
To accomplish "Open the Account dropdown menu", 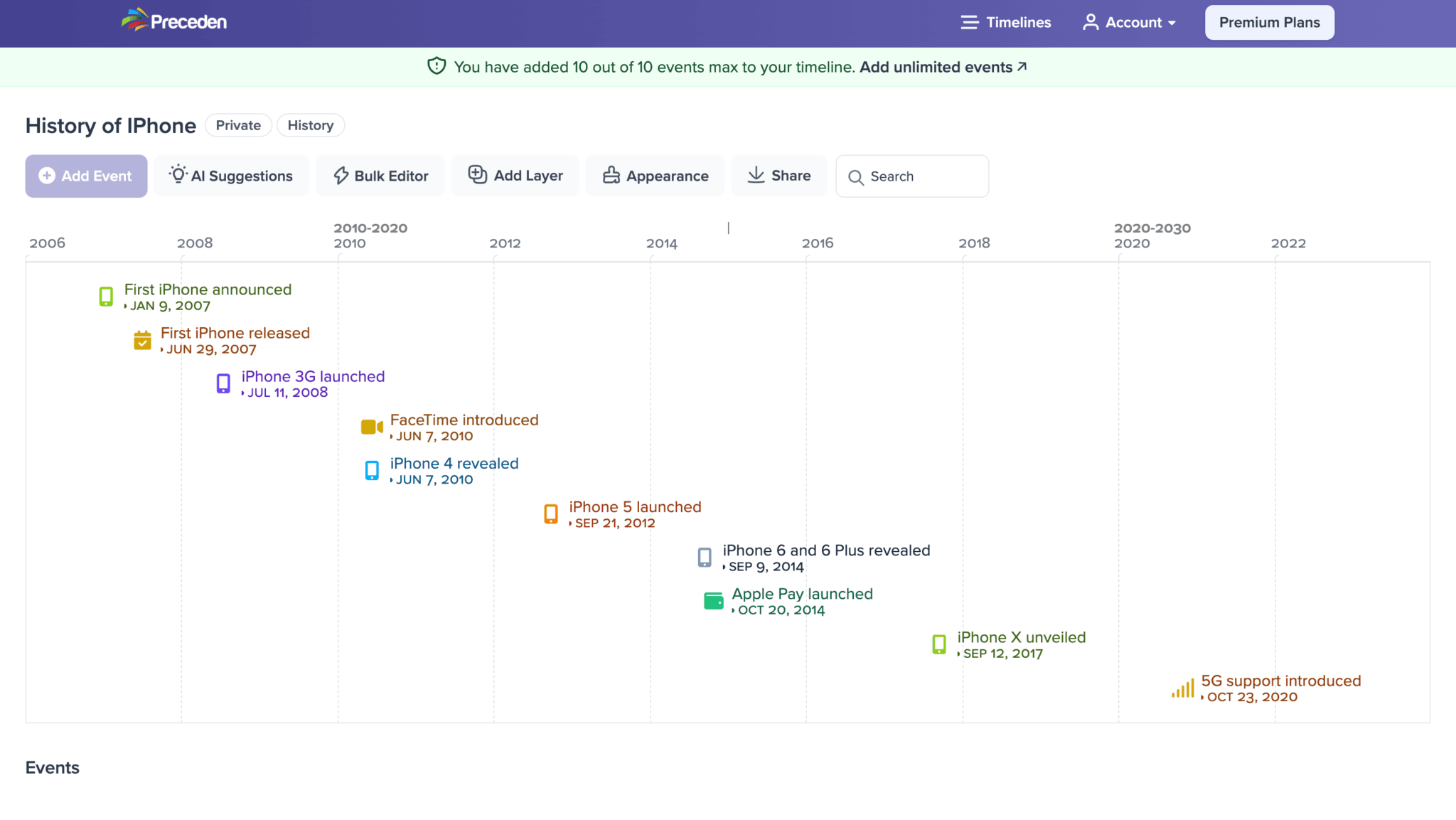I will pyautogui.click(x=1129, y=23).
